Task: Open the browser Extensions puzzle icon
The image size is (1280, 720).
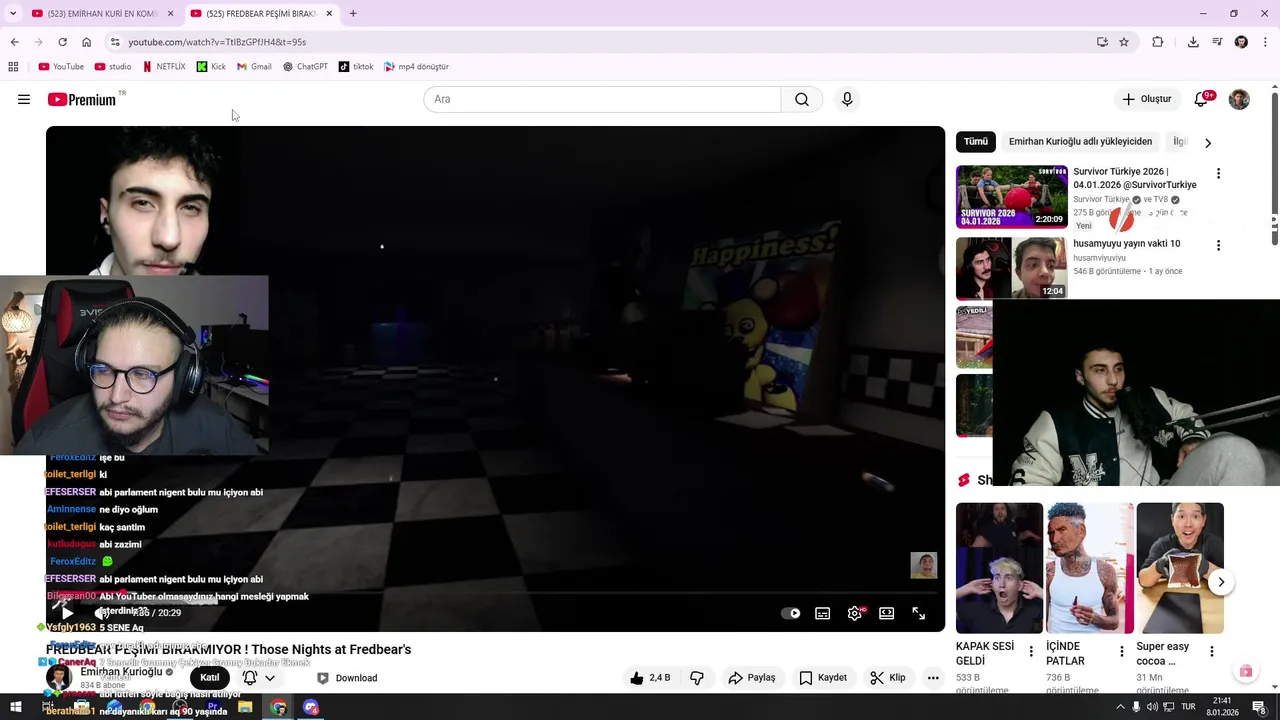Action: (1158, 42)
